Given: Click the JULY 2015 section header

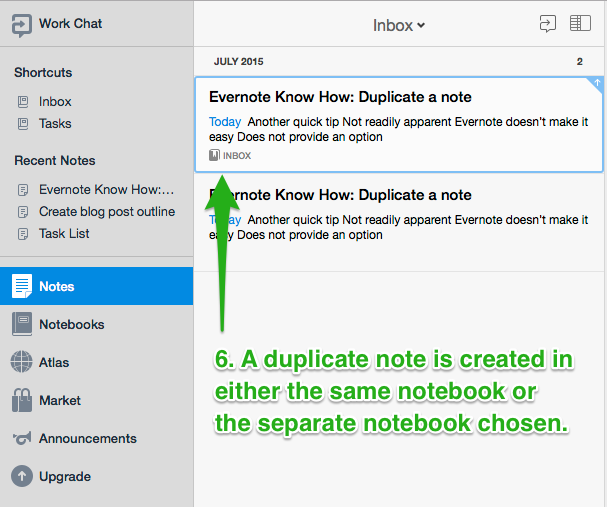Looking at the screenshot, I should coord(238,62).
